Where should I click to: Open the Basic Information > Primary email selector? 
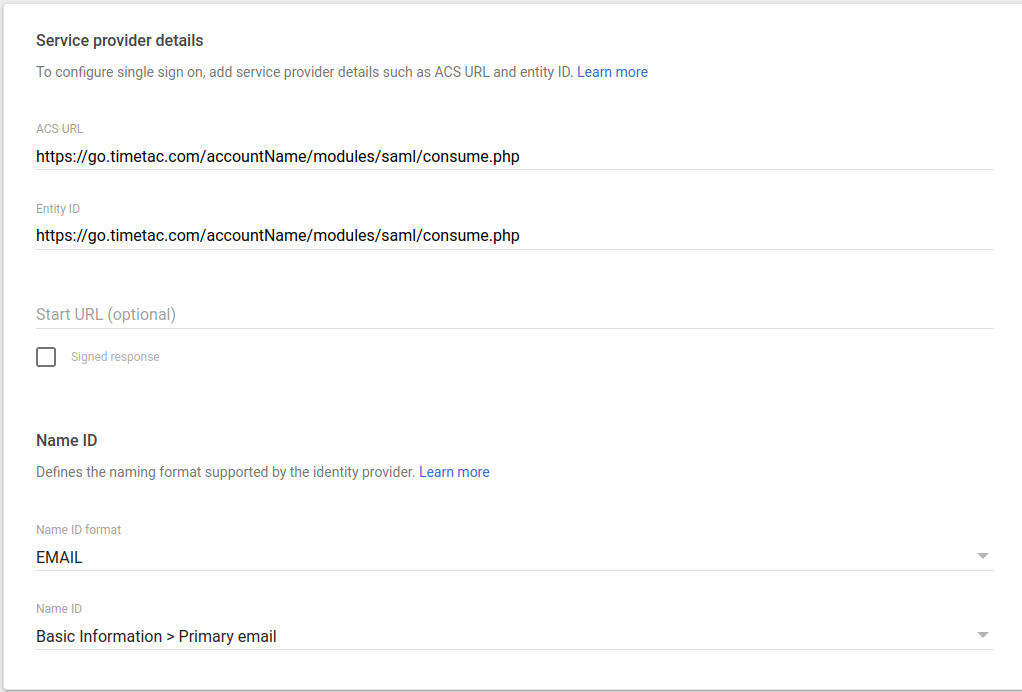click(x=156, y=636)
